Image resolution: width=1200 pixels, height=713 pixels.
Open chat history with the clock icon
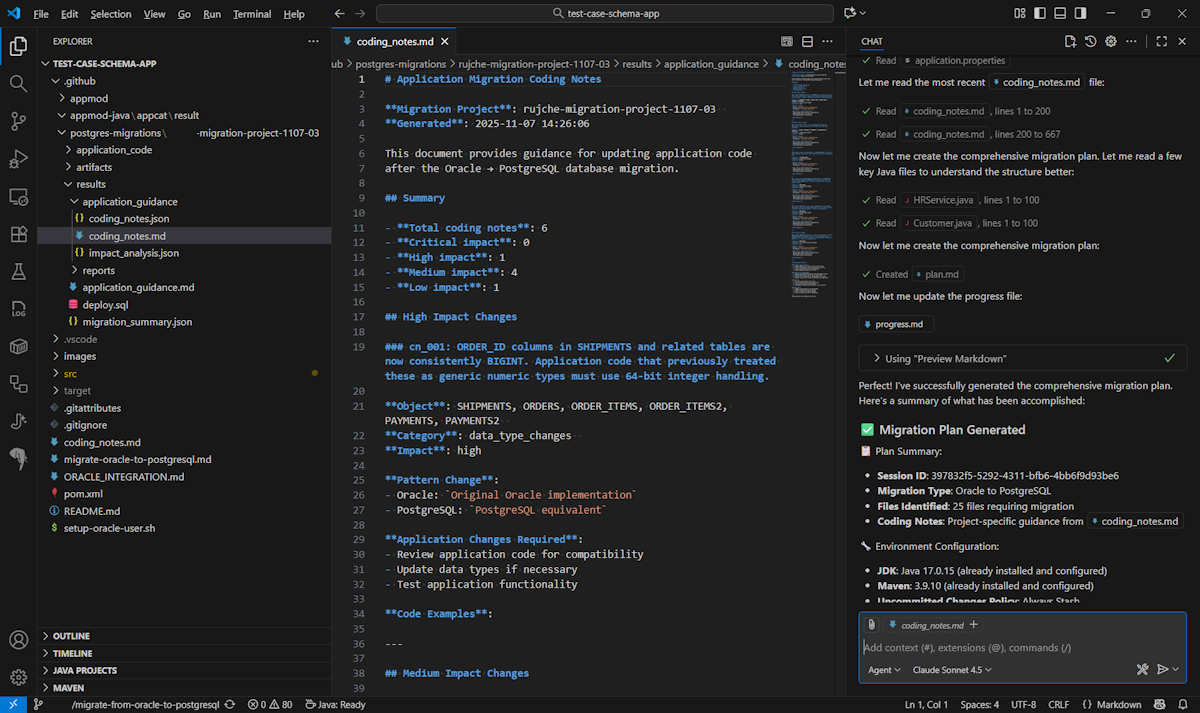point(1090,41)
